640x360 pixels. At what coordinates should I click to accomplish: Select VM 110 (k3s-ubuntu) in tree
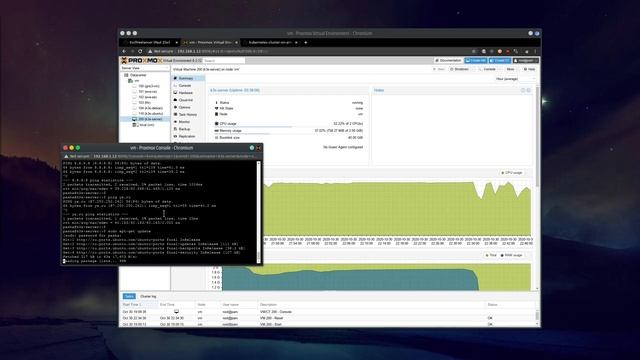click(150, 113)
